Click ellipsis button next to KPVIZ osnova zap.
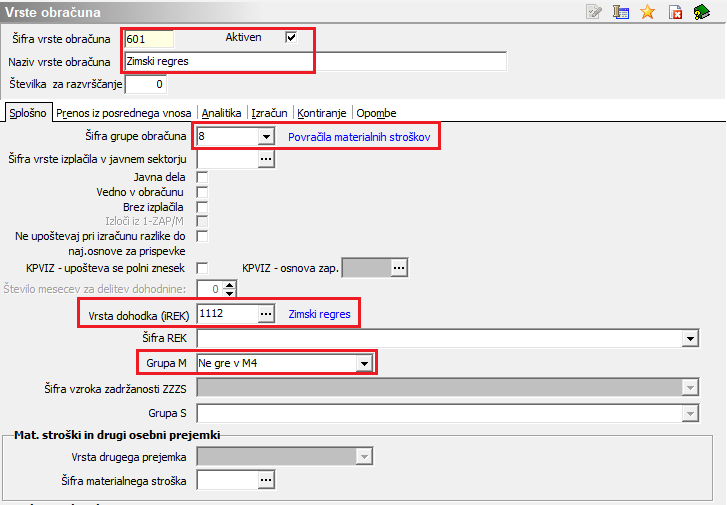The width and height of the screenshot is (727, 505). pyautogui.click(x=399, y=268)
